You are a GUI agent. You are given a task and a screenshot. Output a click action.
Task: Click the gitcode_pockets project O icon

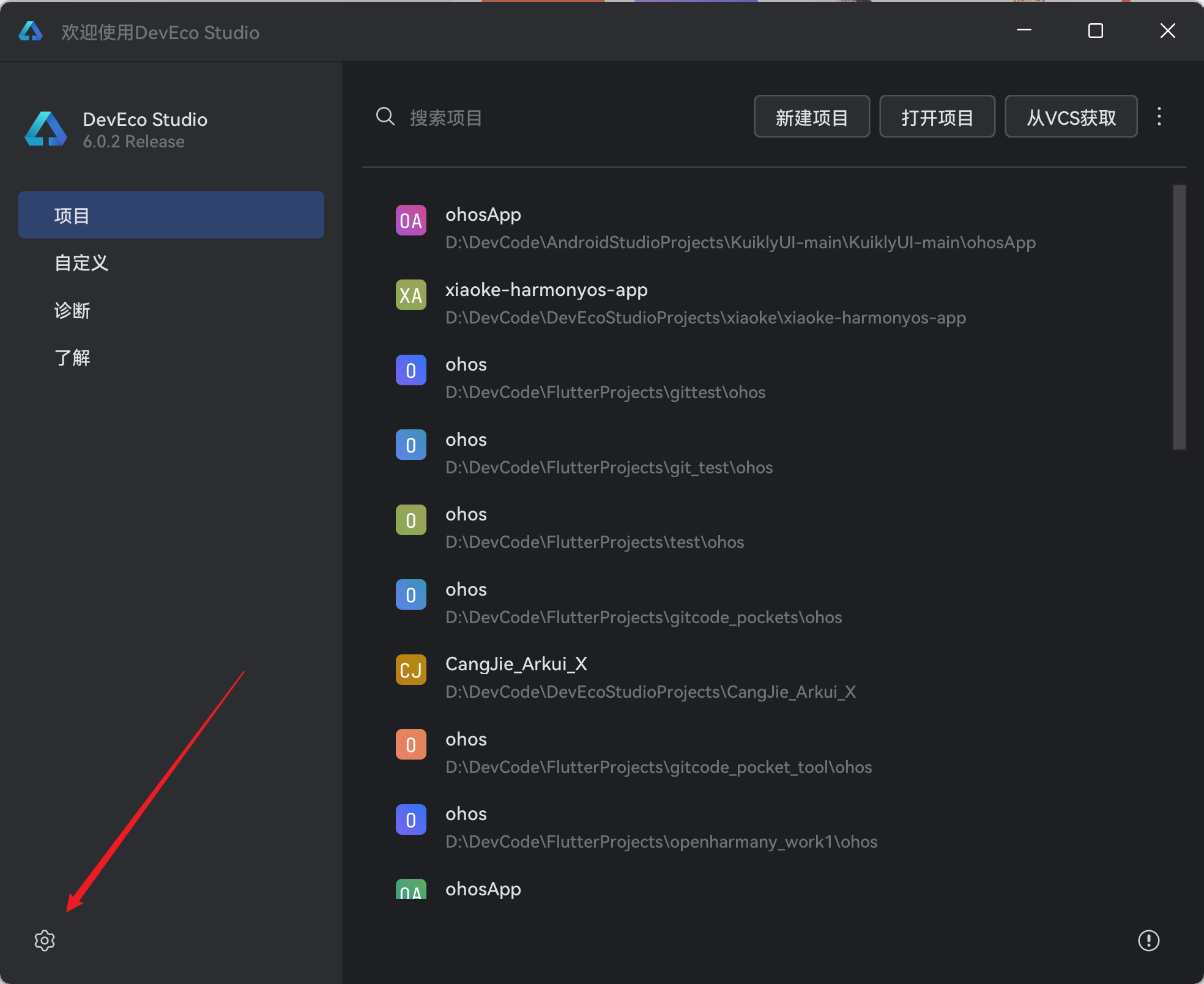(x=411, y=595)
